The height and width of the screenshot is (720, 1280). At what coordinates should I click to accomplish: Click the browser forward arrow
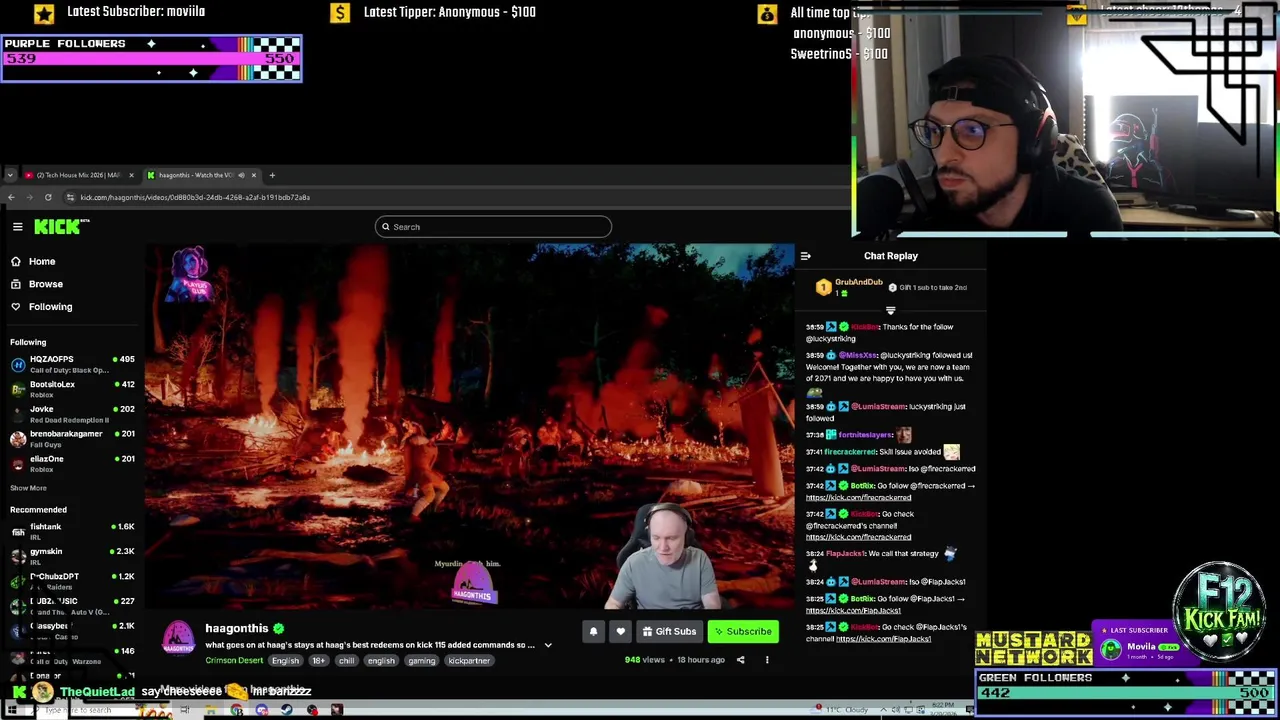pos(29,197)
